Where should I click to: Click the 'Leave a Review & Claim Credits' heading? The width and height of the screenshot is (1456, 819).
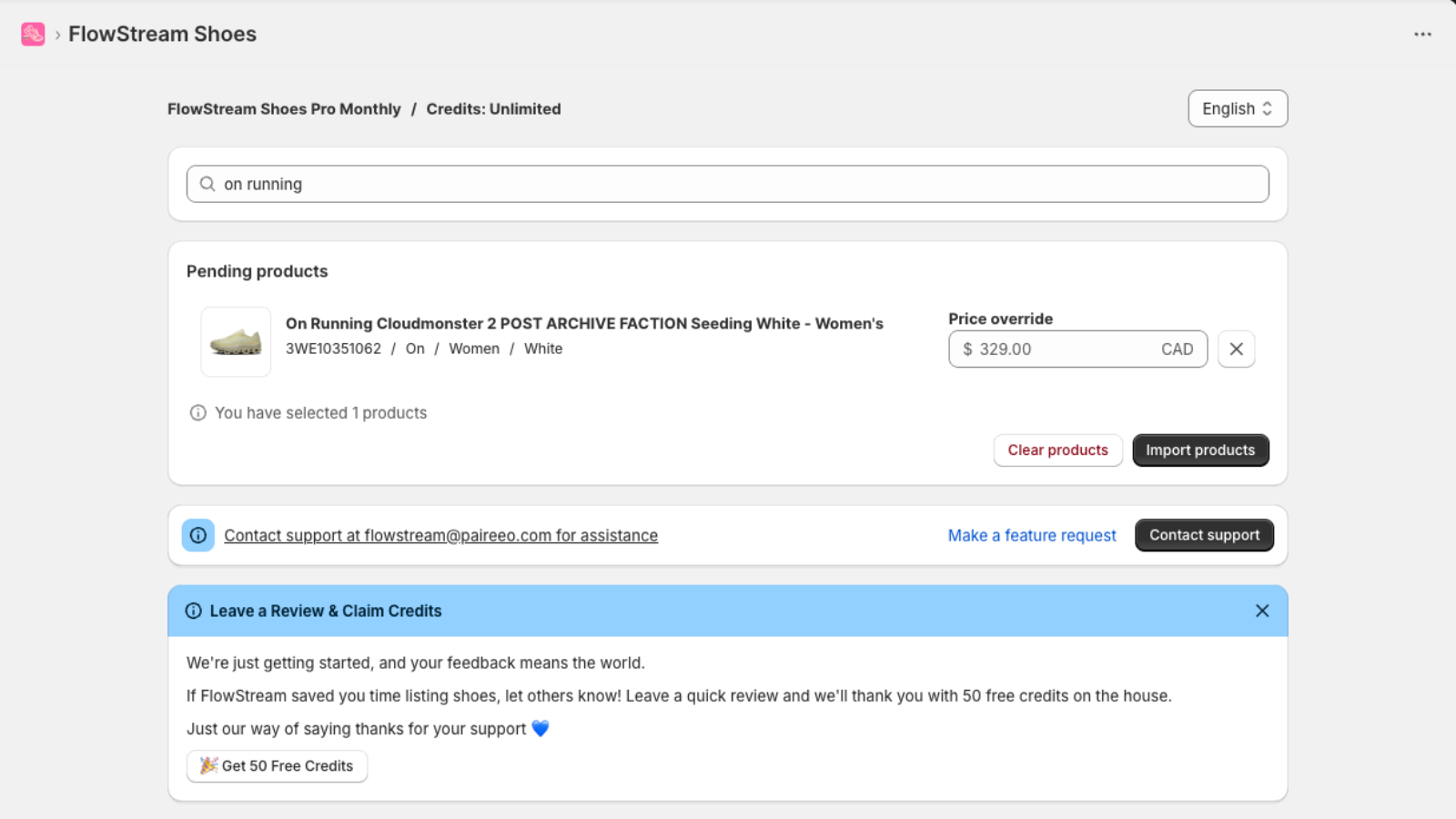(x=326, y=611)
